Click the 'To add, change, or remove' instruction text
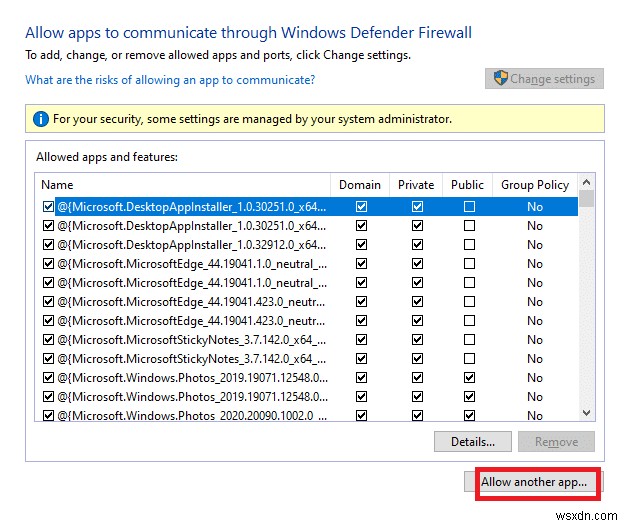 [x=218, y=55]
